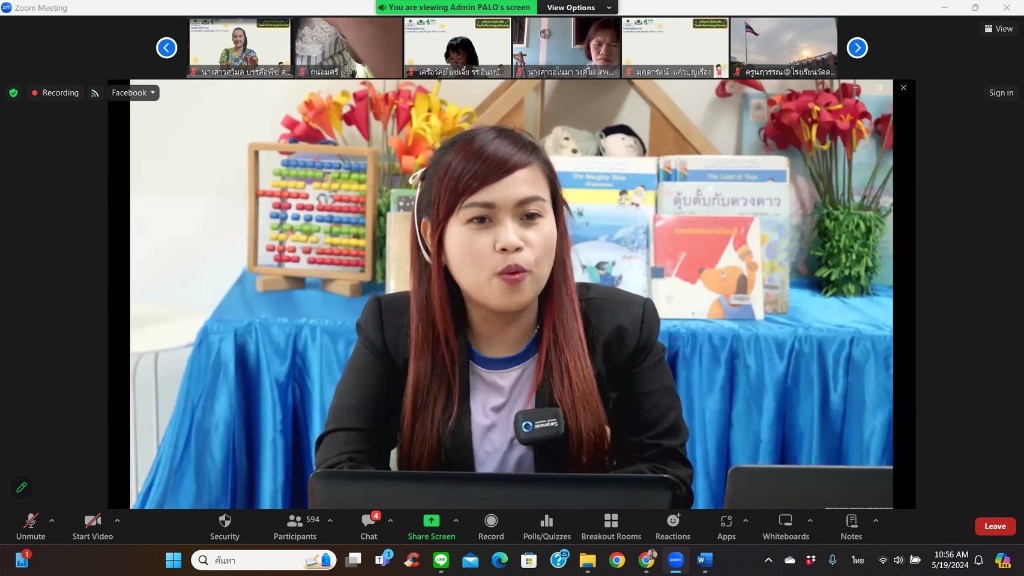The width and height of the screenshot is (1024, 576).
Task: Open Breakout Rooms
Action: click(611, 526)
